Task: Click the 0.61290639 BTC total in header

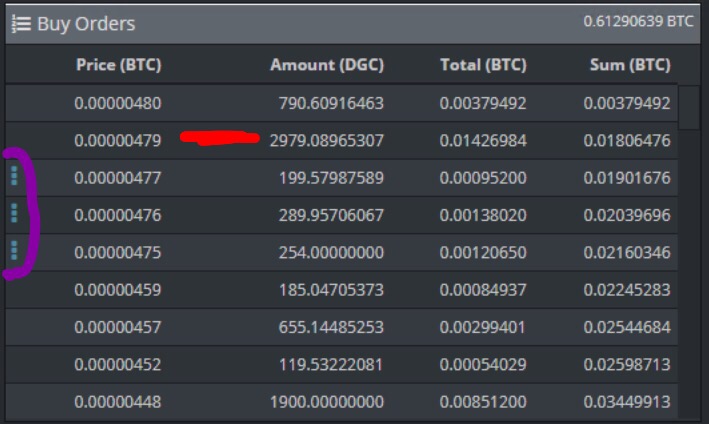Action: tap(638, 21)
